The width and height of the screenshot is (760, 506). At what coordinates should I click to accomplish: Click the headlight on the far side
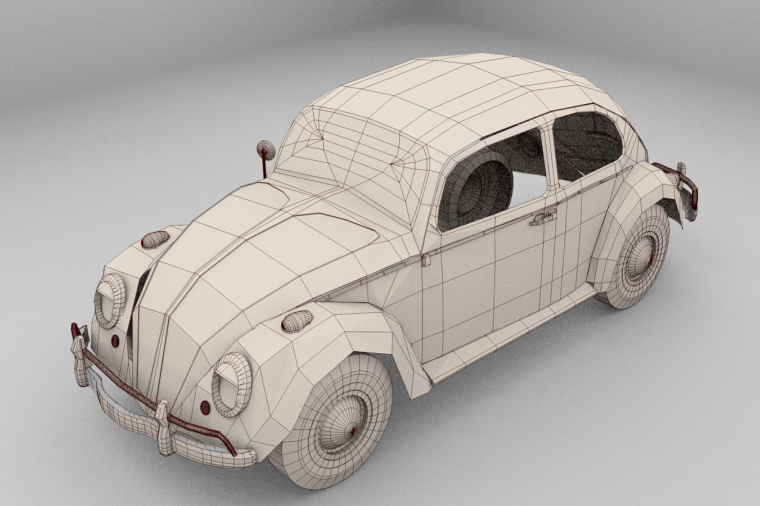tap(110, 299)
